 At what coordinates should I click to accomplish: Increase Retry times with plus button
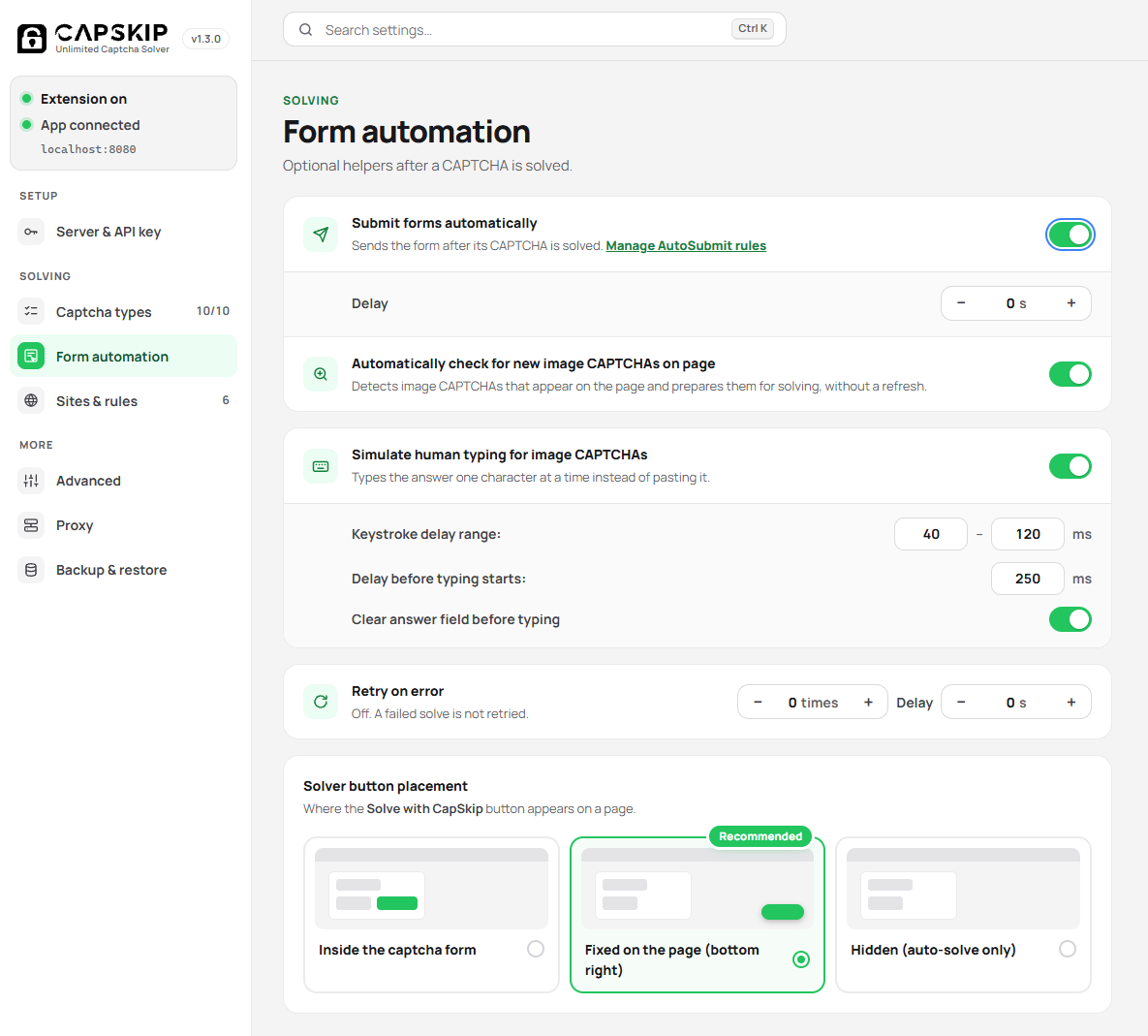point(868,703)
